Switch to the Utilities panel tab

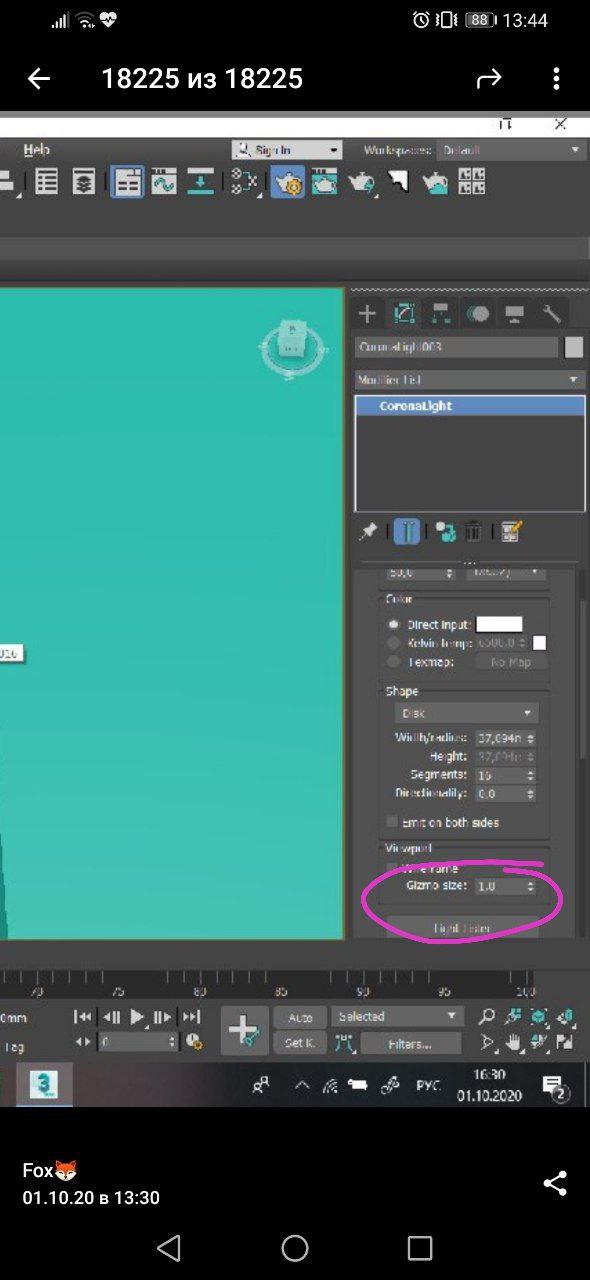tap(551, 314)
